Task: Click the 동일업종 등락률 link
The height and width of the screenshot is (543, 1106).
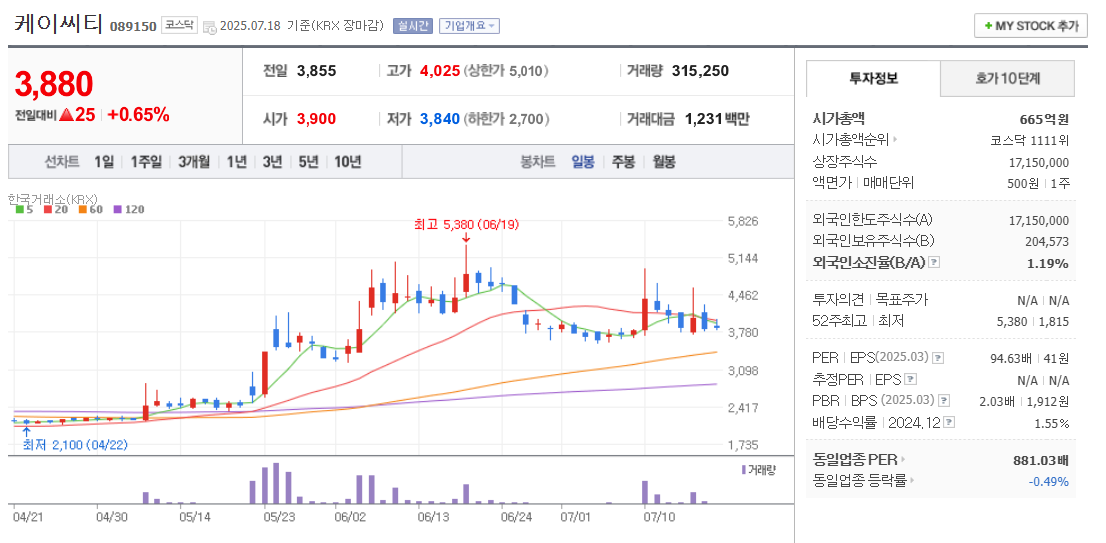Action: (x=859, y=481)
